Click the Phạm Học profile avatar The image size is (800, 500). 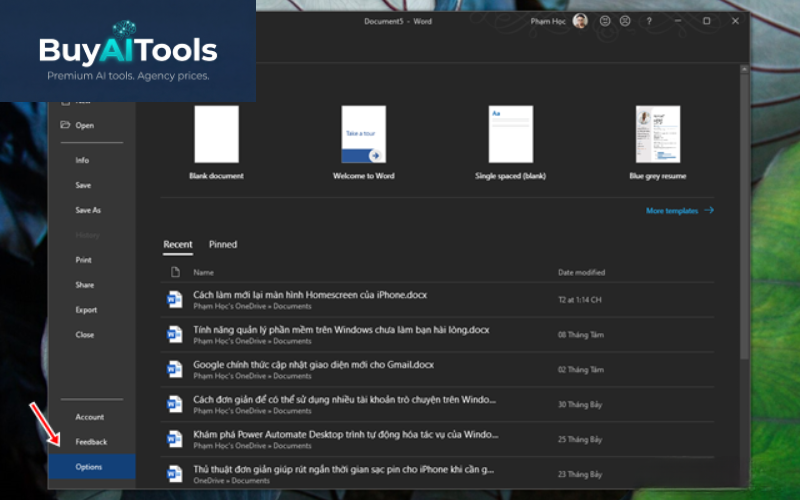580,21
